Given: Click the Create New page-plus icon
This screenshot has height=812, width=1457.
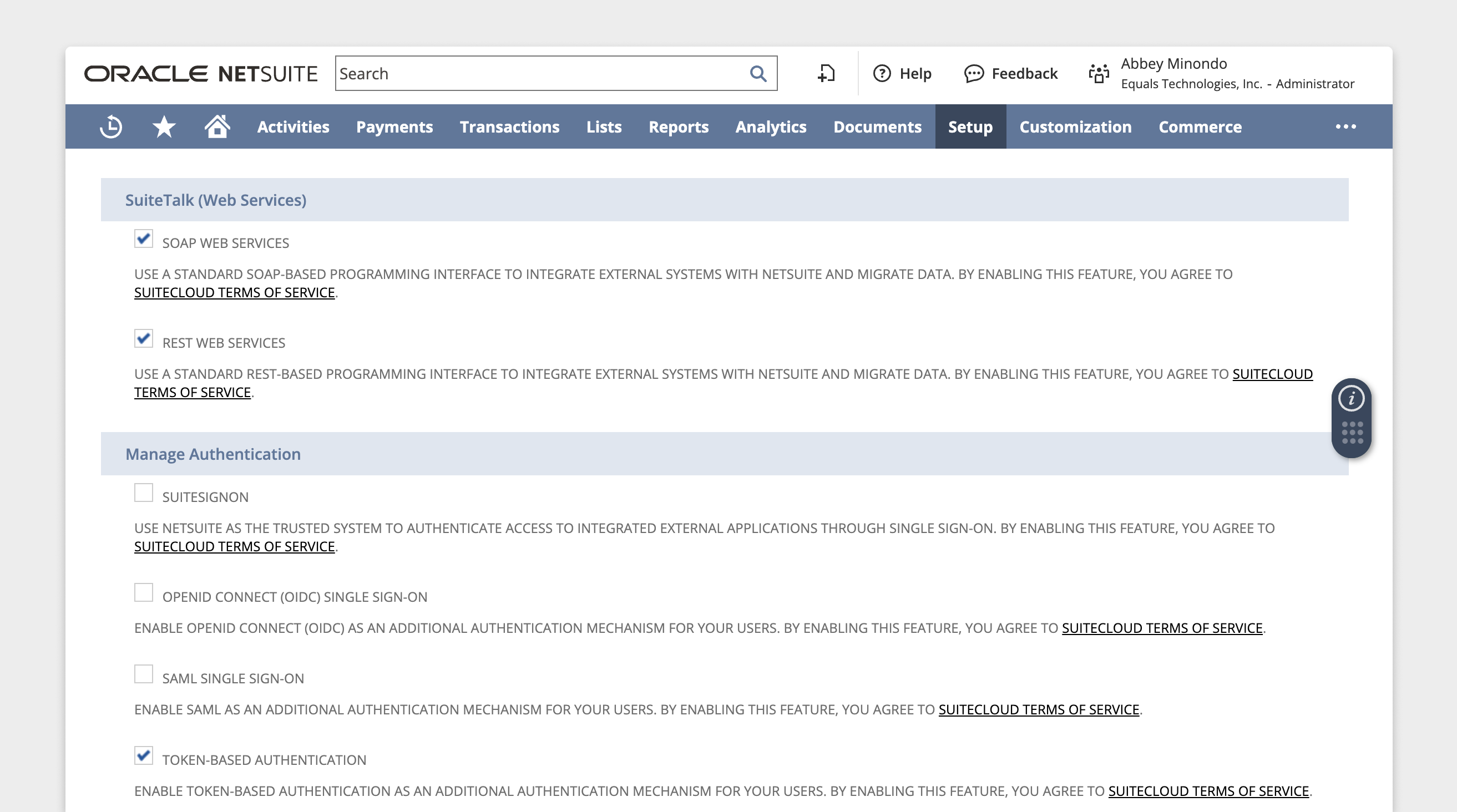Looking at the screenshot, I should pos(826,74).
